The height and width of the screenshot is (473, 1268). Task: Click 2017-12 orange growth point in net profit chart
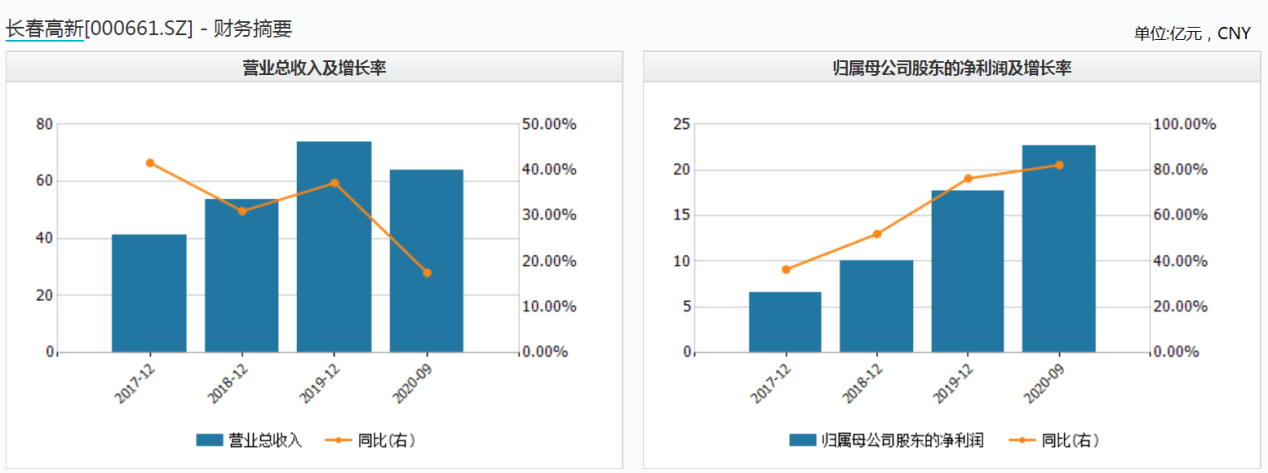[786, 270]
